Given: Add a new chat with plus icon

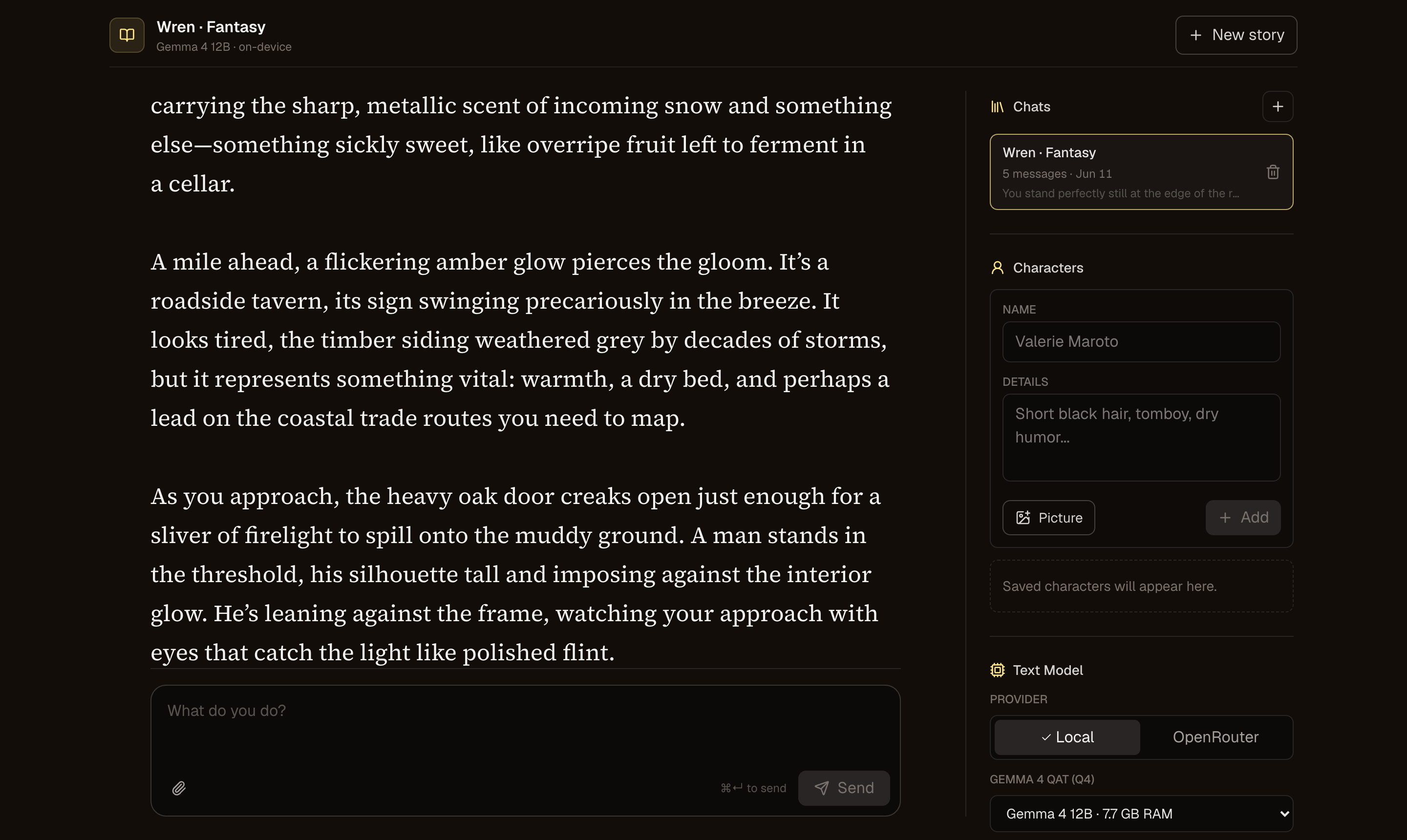Looking at the screenshot, I should 1278,106.
